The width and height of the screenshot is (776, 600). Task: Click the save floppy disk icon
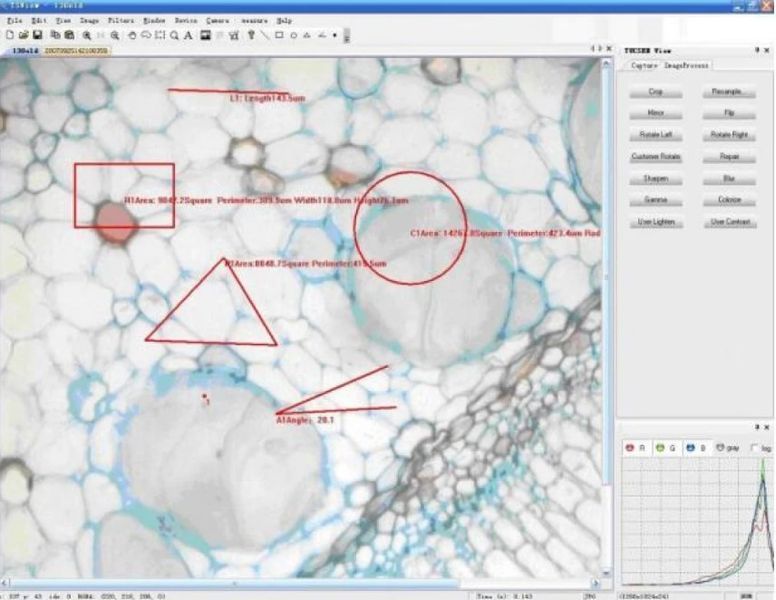37,35
